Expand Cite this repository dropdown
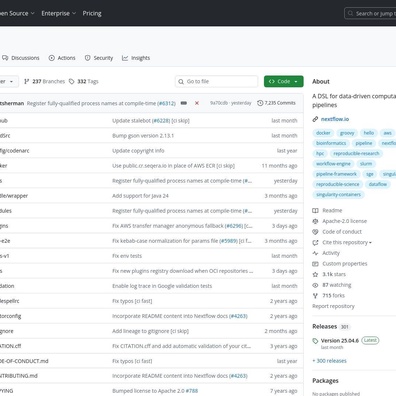This screenshot has width=396, height=396. pos(342,243)
